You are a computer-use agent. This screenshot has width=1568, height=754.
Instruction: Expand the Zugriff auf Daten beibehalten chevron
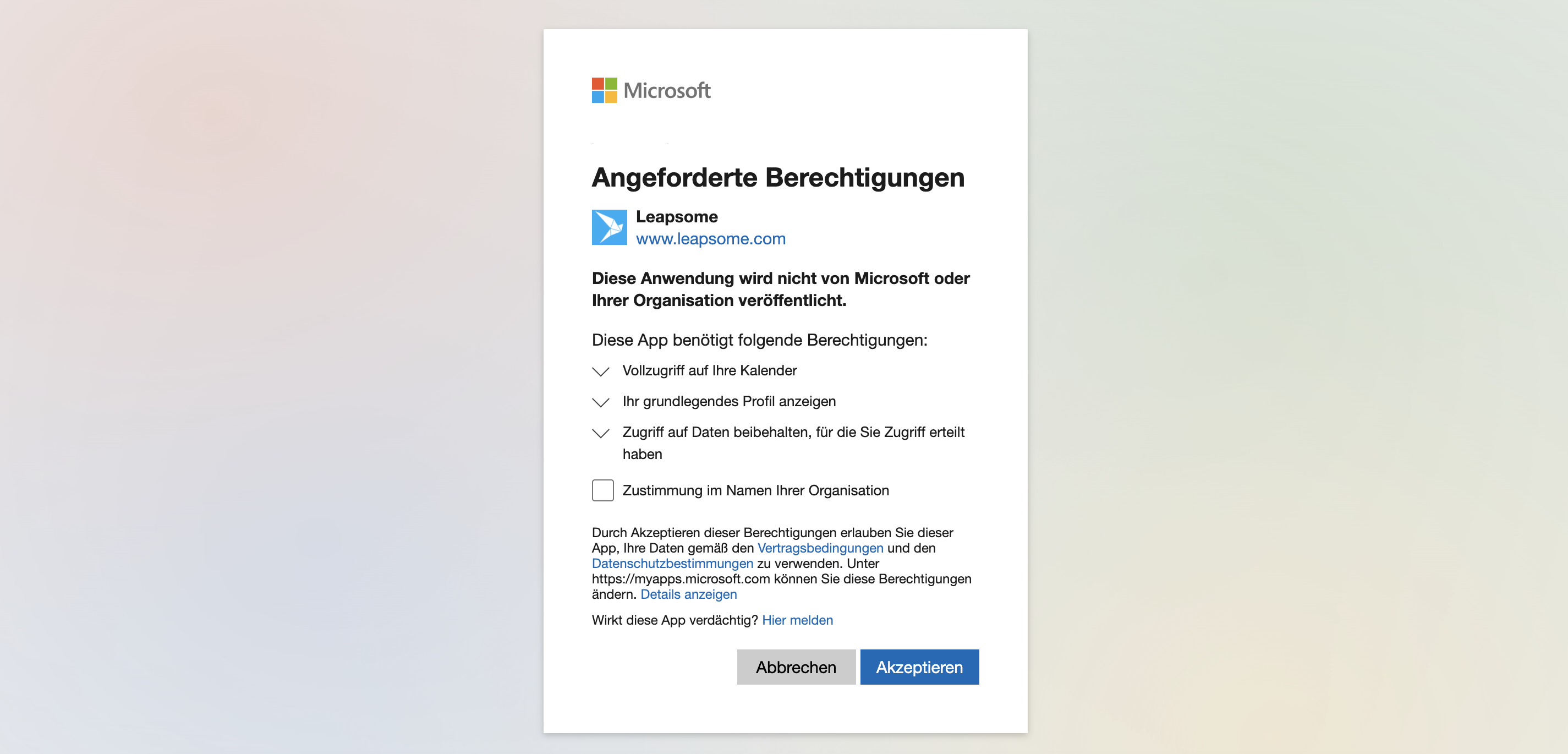pyautogui.click(x=600, y=433)
